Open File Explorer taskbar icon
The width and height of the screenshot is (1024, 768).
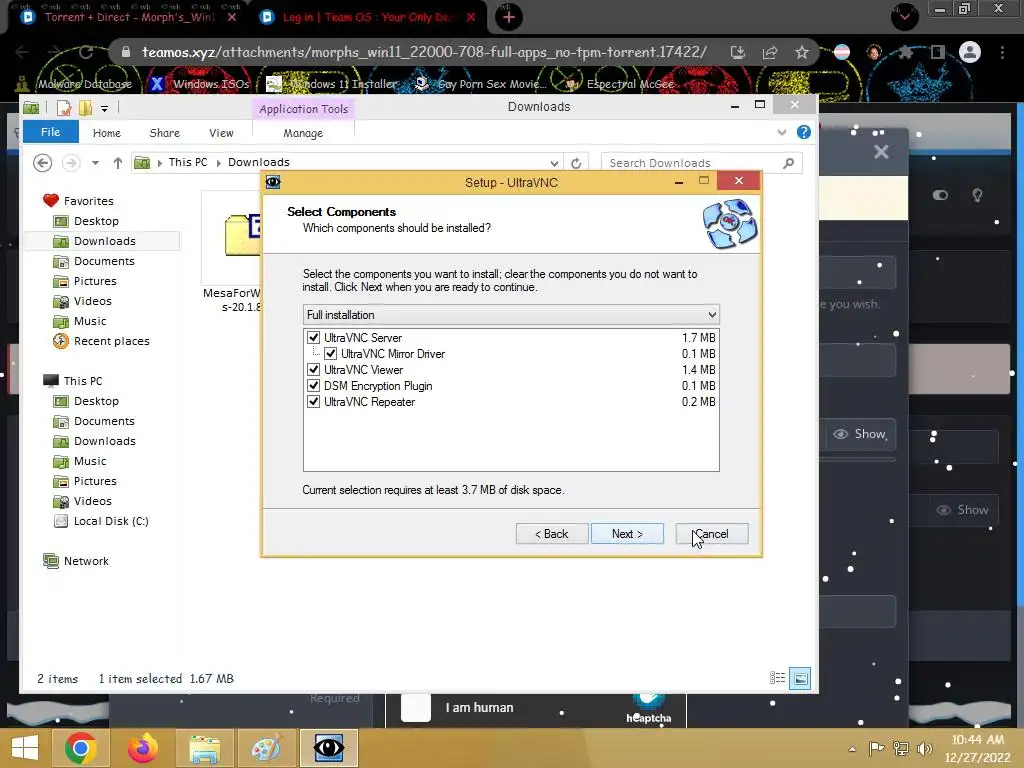click(204, 748)
